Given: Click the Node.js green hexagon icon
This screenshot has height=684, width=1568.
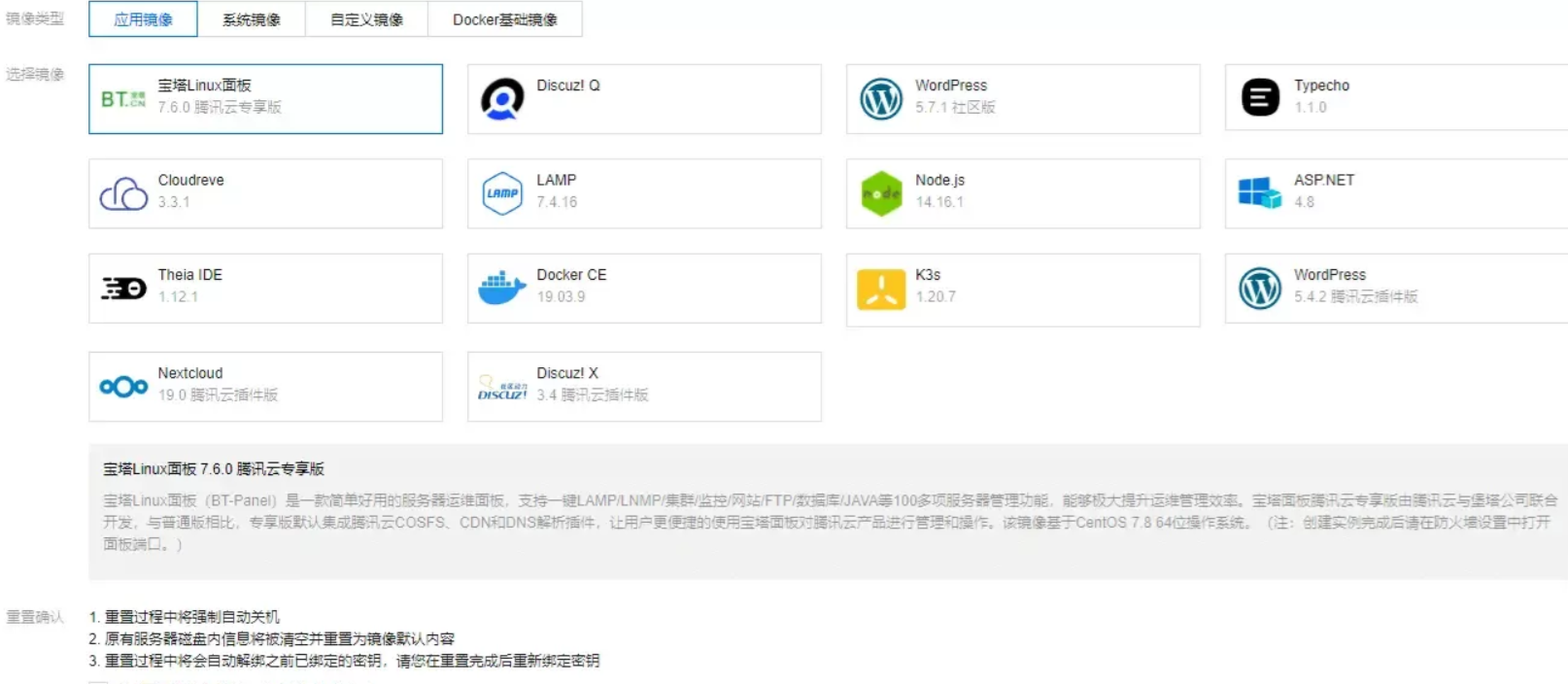Looking at the screenshot, I should click(x=881, y=193).
